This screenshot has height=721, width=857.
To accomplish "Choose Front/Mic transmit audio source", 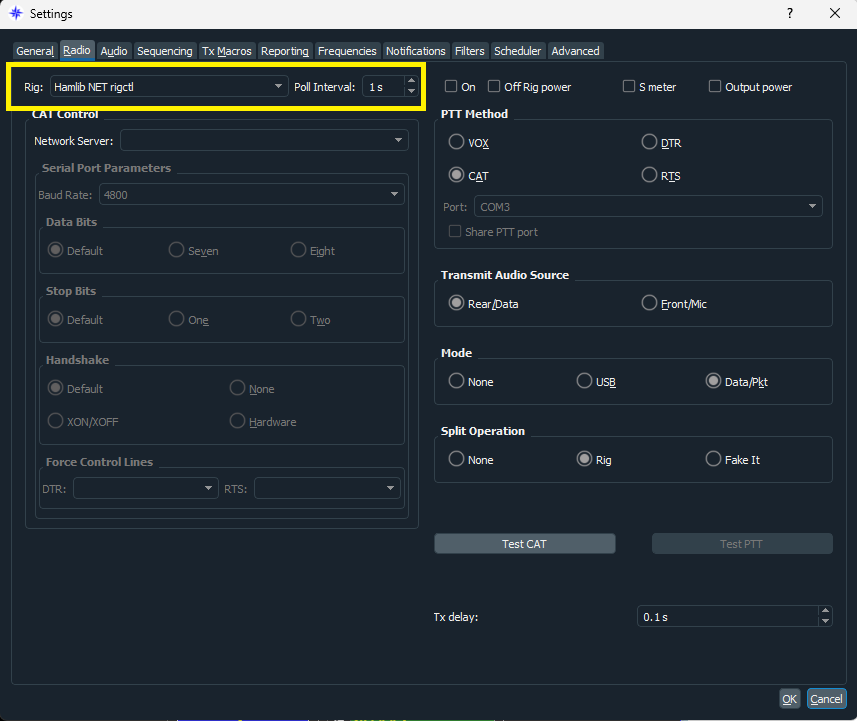I will click(650, 304).
